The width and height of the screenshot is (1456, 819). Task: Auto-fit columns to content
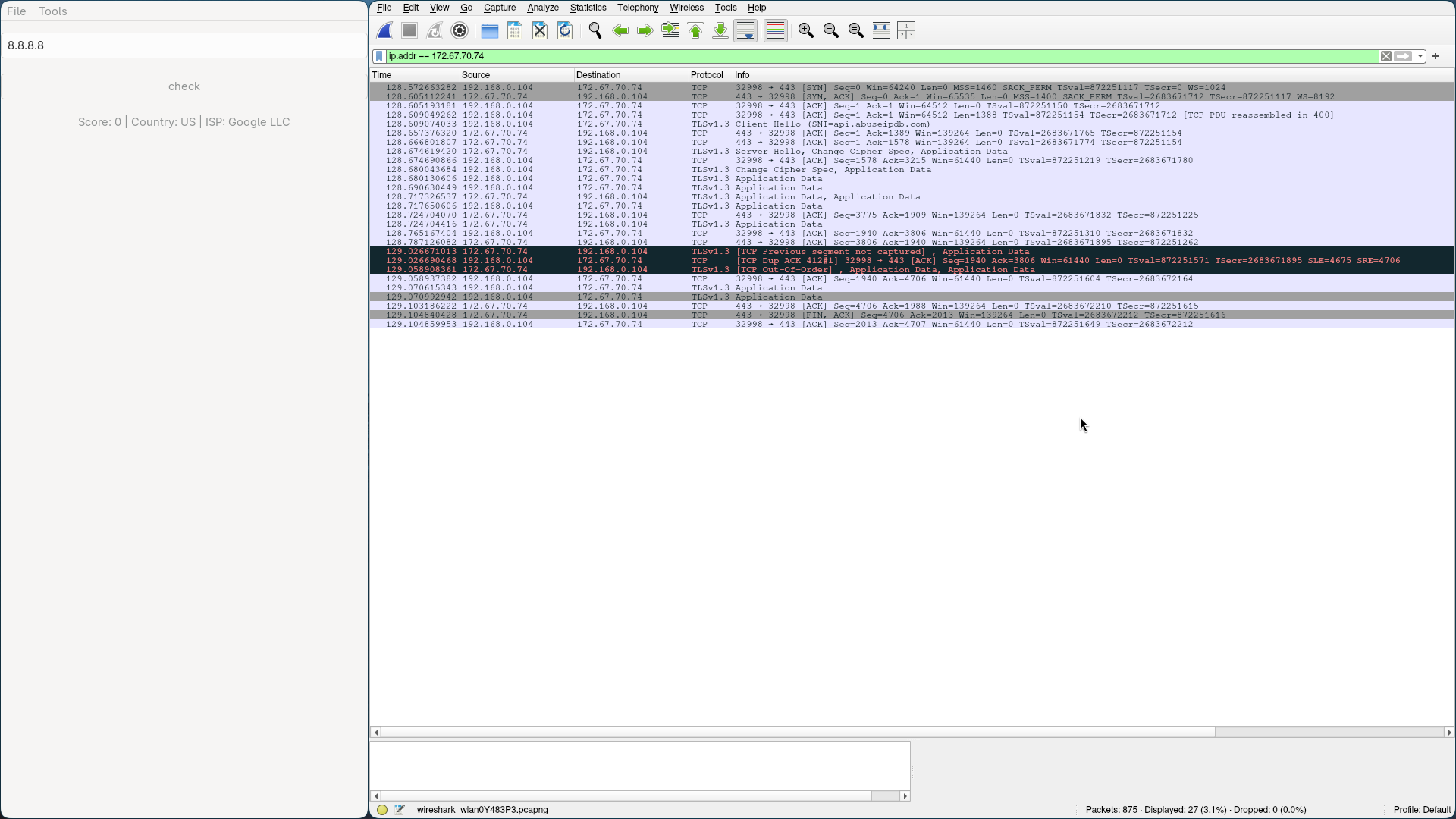[881, 31]
